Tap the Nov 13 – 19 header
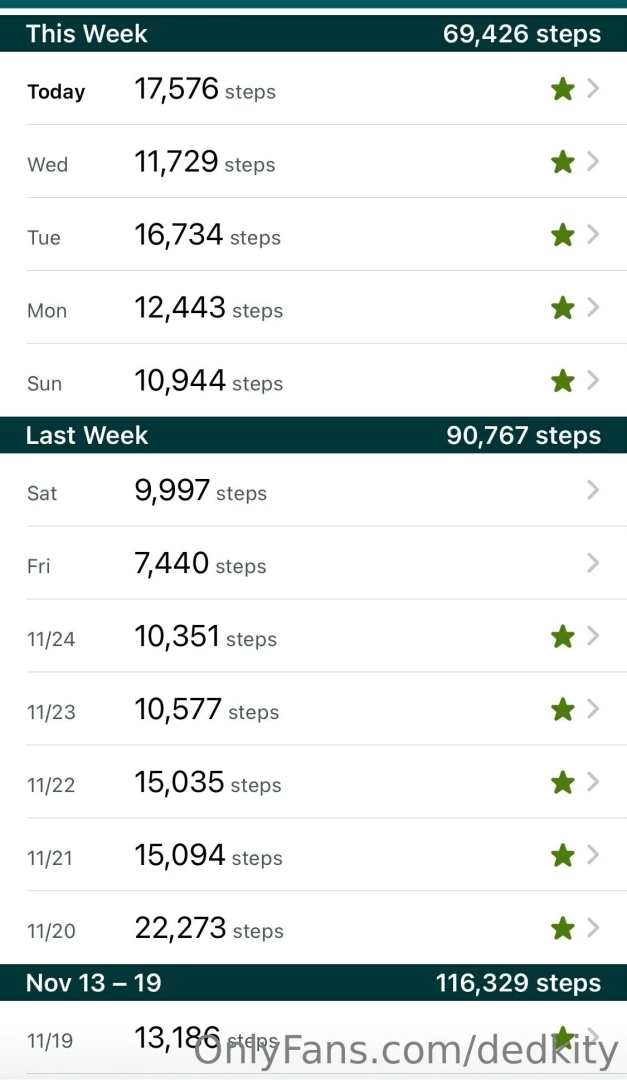Viewport: 627px width, 1080px height. pos(313,983)
